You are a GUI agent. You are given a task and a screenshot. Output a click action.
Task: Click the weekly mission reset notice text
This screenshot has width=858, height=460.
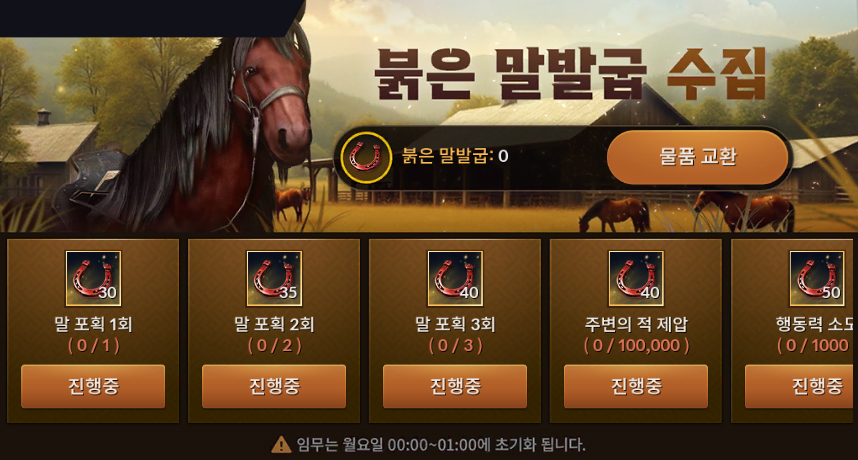441,444
